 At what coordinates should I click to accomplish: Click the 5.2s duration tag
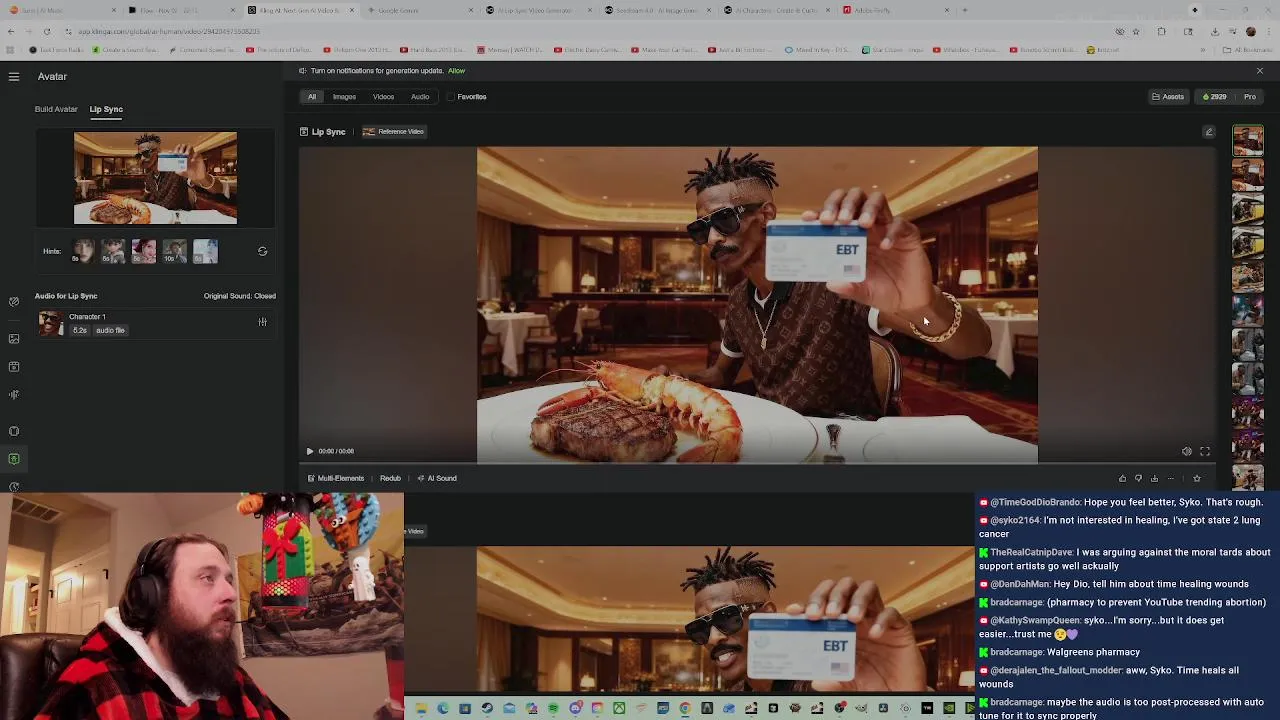[x=79, y=330]
